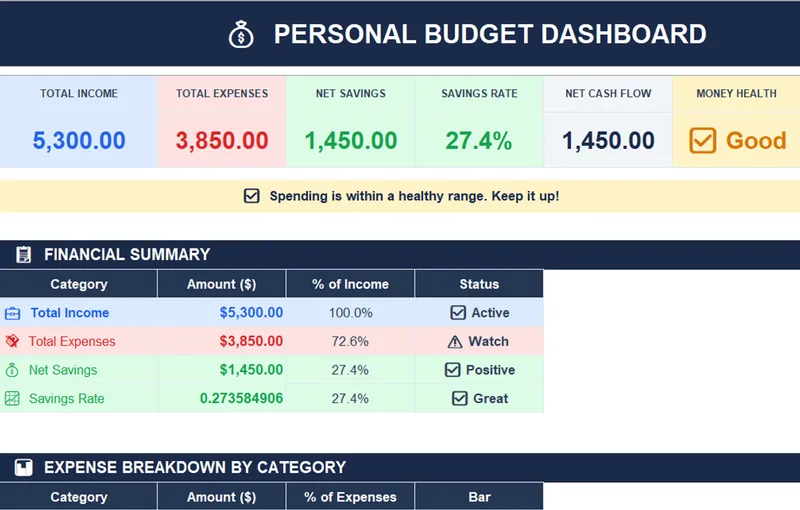
Task: Select the Total Income row label
Action: pyautogui.click(x=69, y=313)
